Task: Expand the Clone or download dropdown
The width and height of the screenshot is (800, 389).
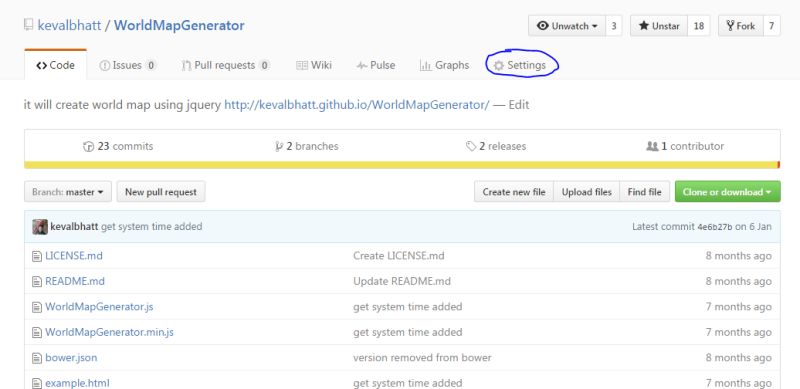Action: [728, 192]
